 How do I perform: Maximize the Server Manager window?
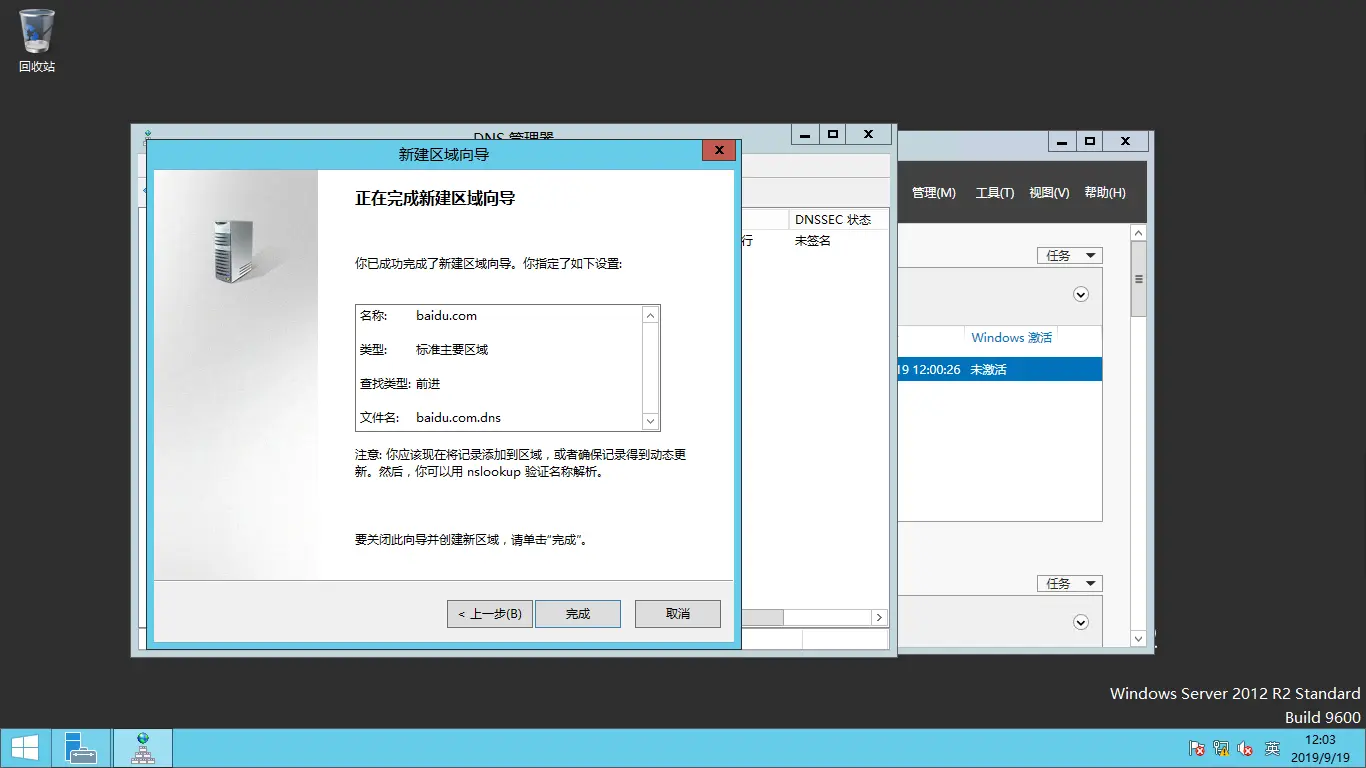click(x=1090, y=141)
